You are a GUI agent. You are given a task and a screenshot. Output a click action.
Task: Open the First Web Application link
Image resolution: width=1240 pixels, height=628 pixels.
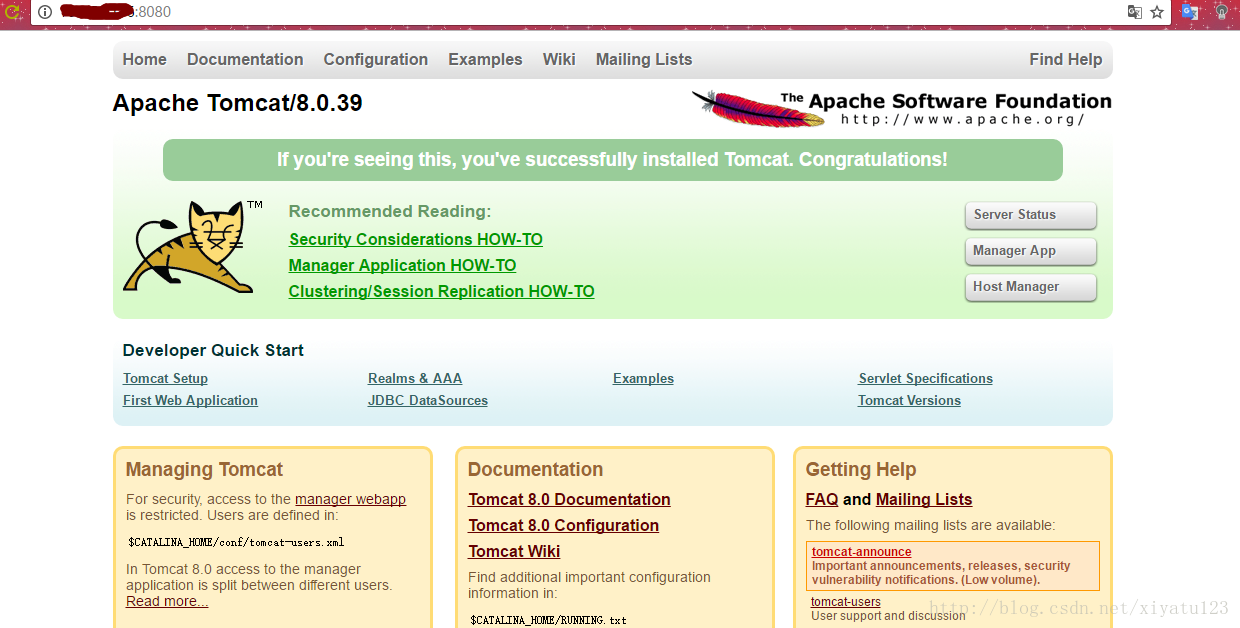[190, 400]
